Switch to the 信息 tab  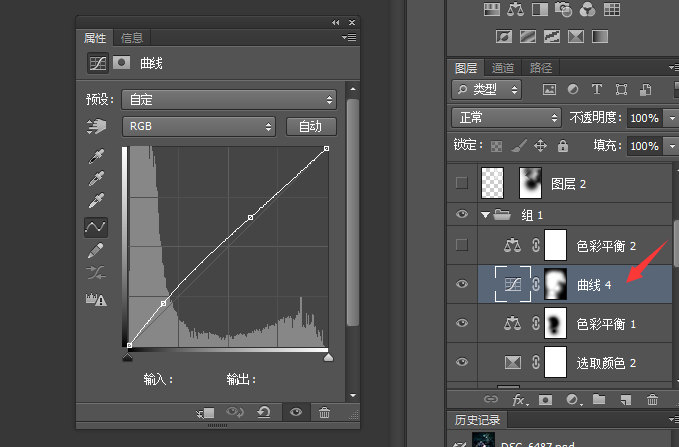(132, 38)
